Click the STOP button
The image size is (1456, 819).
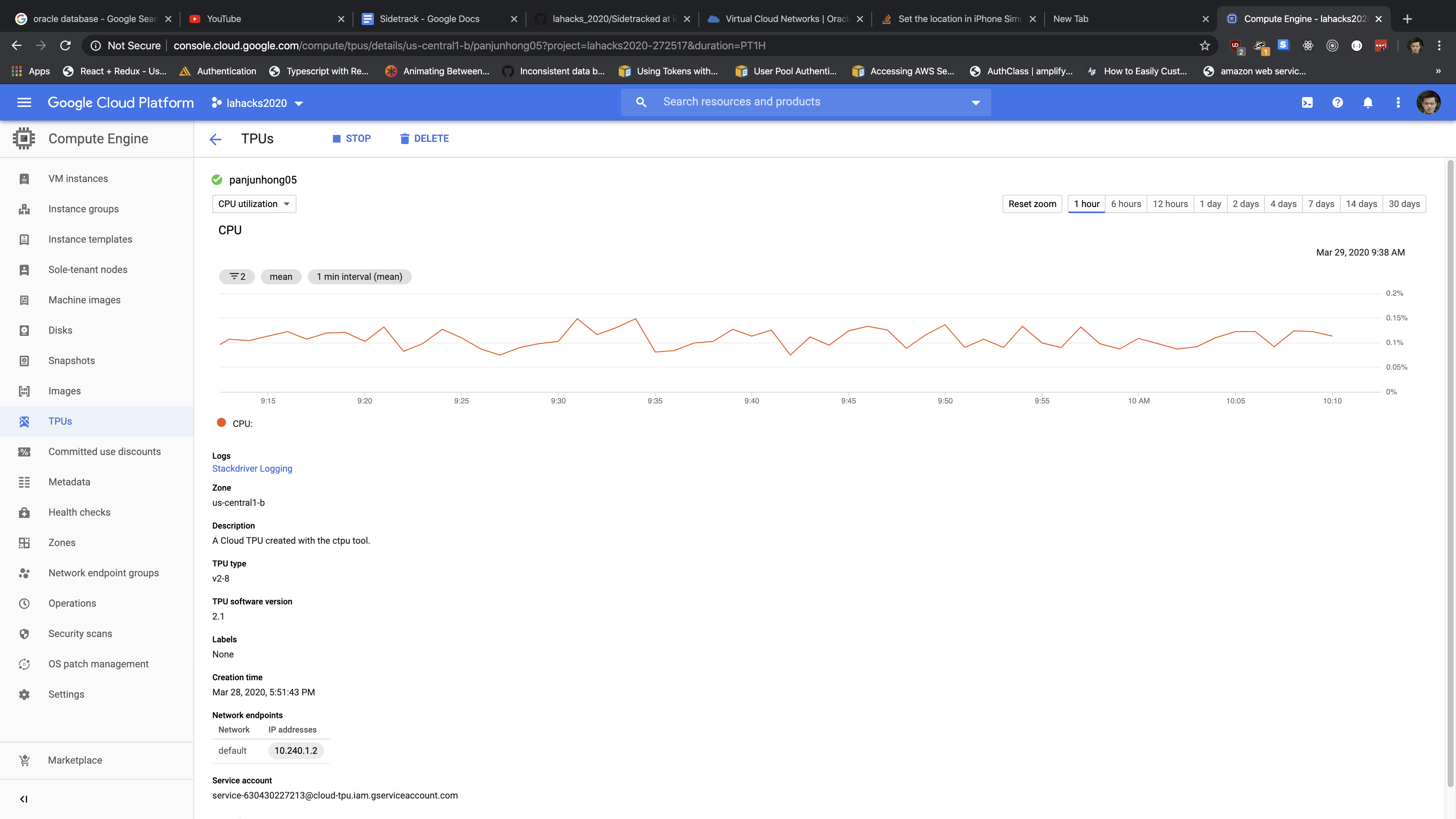pos(351,138)
